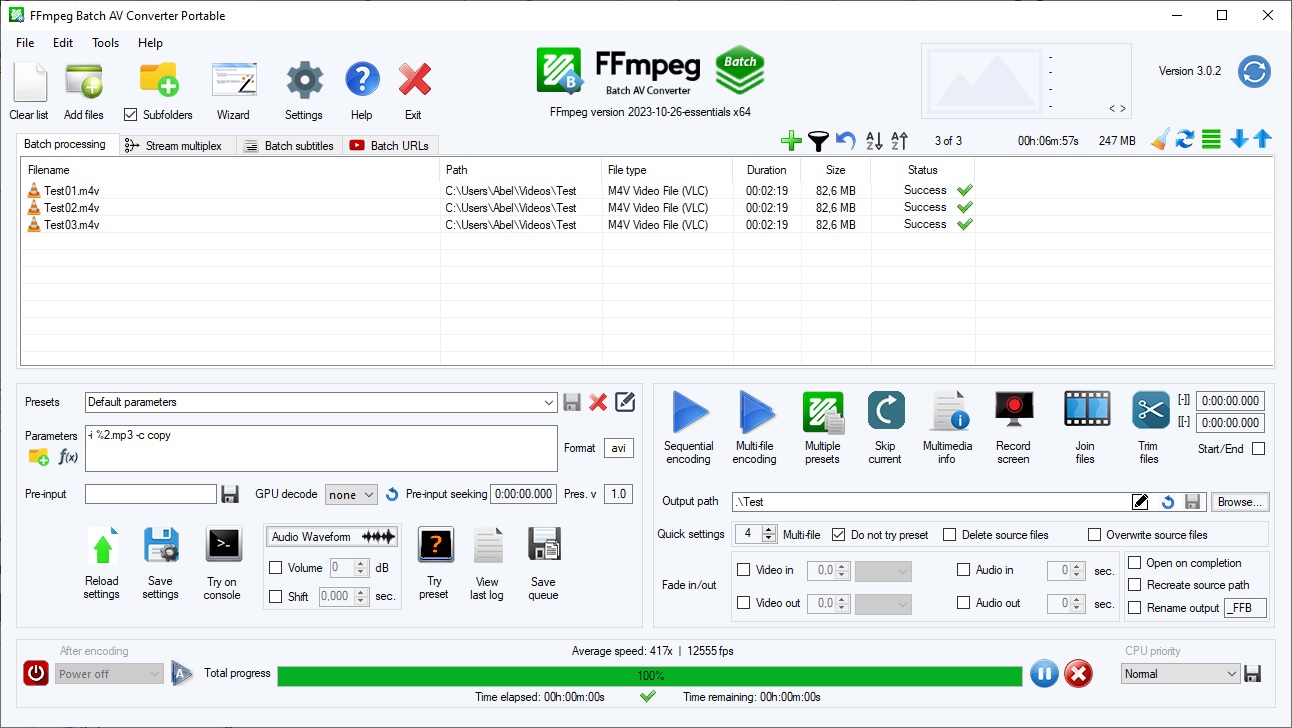The height and width of the screenshot is (728, 1292).
Task: Sort the file list A to Z
Action: coord(874,141)
